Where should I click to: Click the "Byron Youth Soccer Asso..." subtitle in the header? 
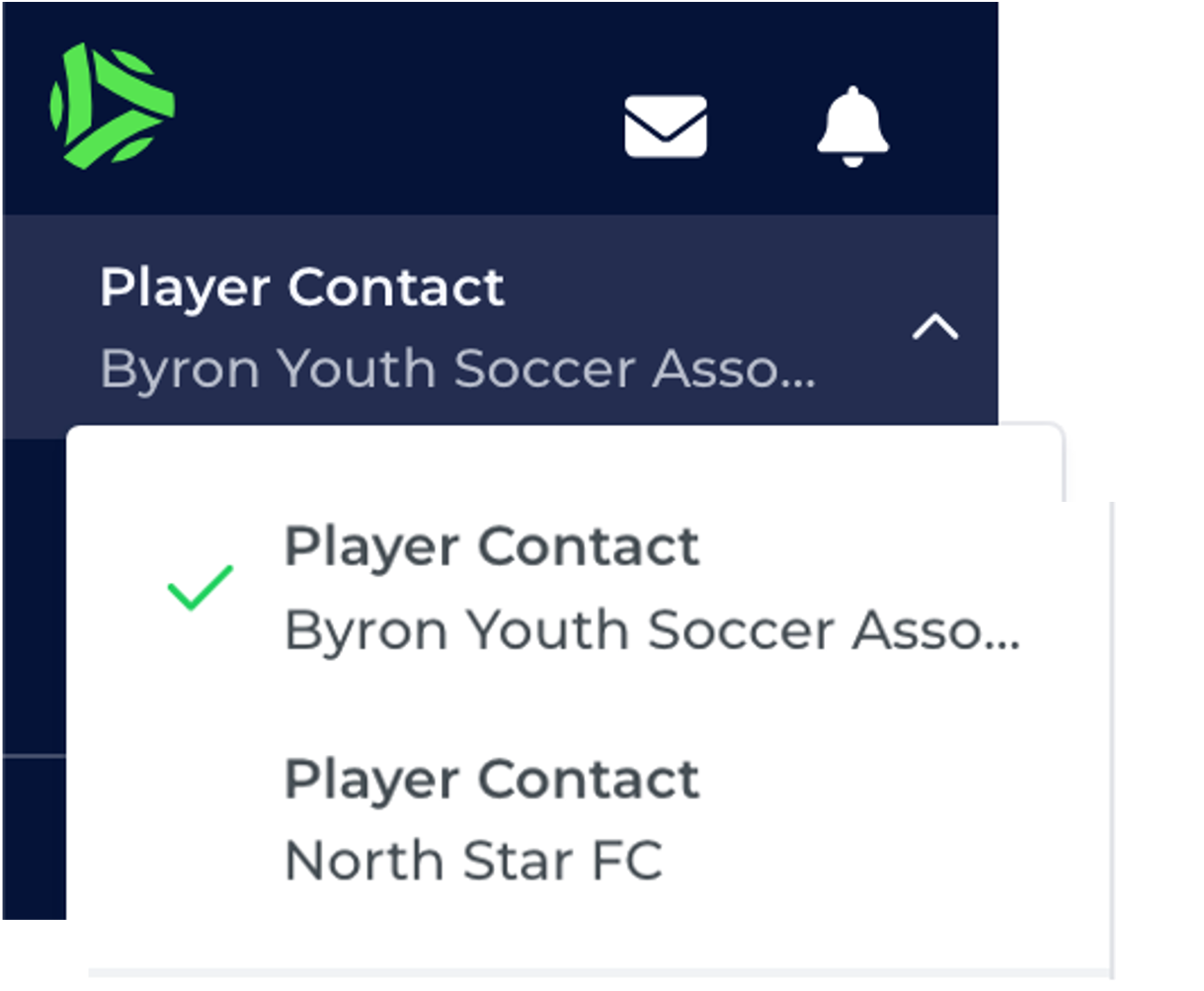[x=457, y=369]
